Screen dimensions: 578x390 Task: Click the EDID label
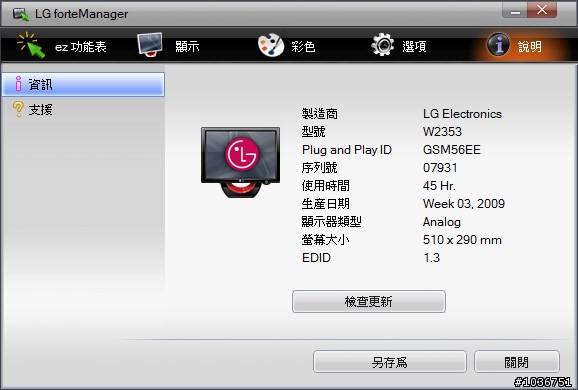point(316,258)
